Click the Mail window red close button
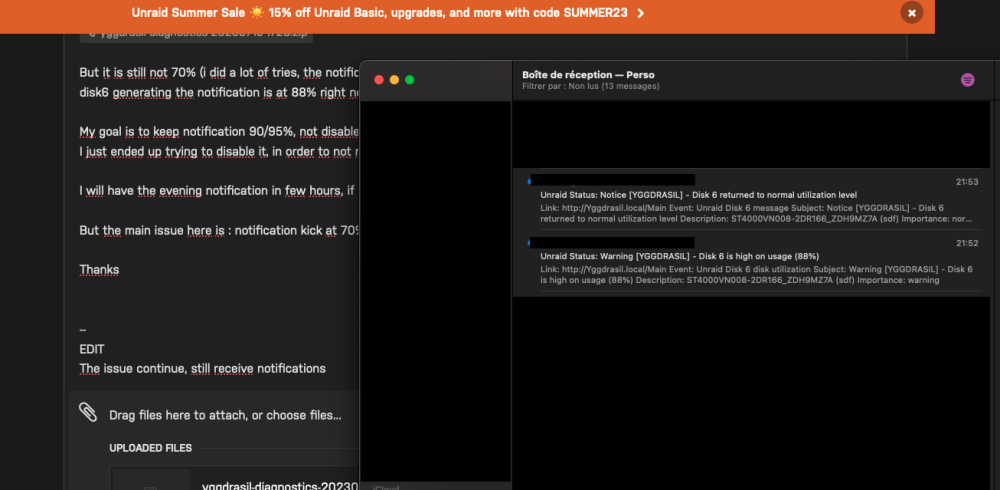 (x=379, y=80)
